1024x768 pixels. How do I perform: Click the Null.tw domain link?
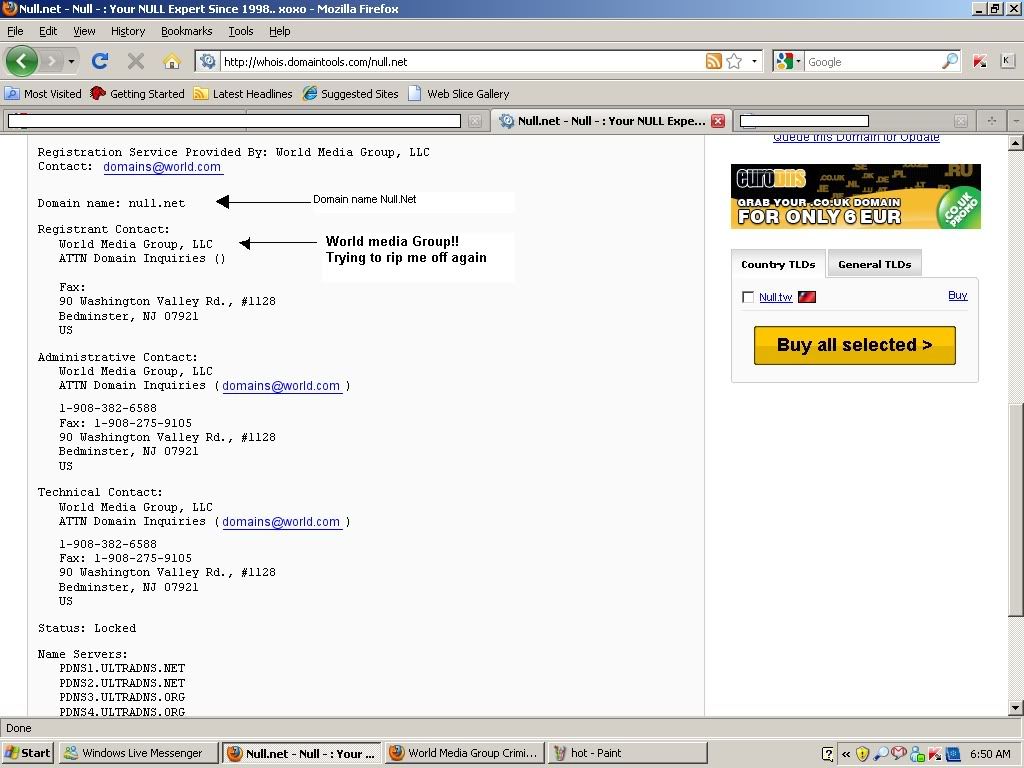(x=775, y=297)
